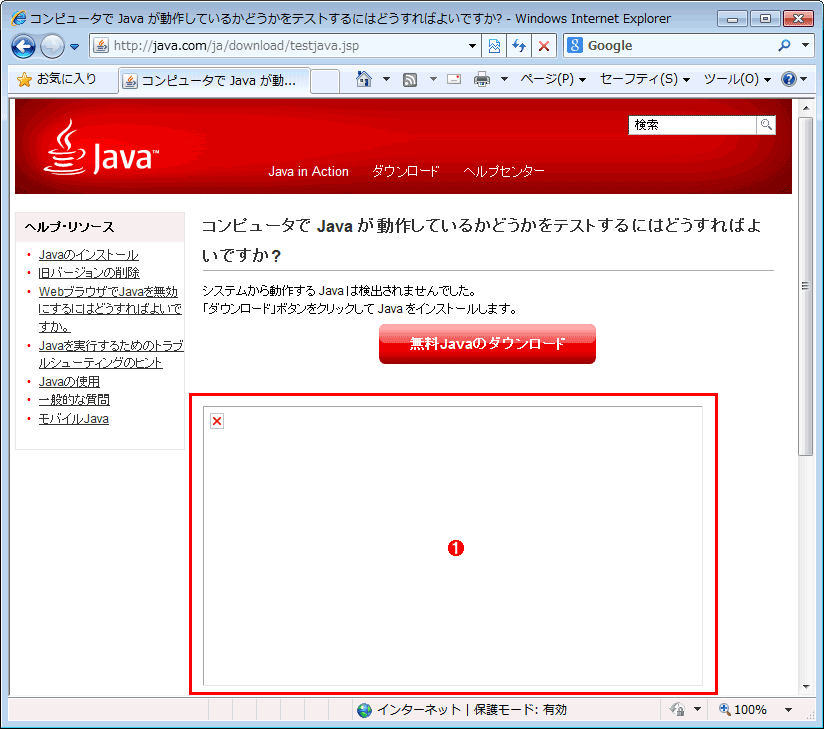Open the セーフティ(S) menu

pyautogui.click(x=645, y=79)
